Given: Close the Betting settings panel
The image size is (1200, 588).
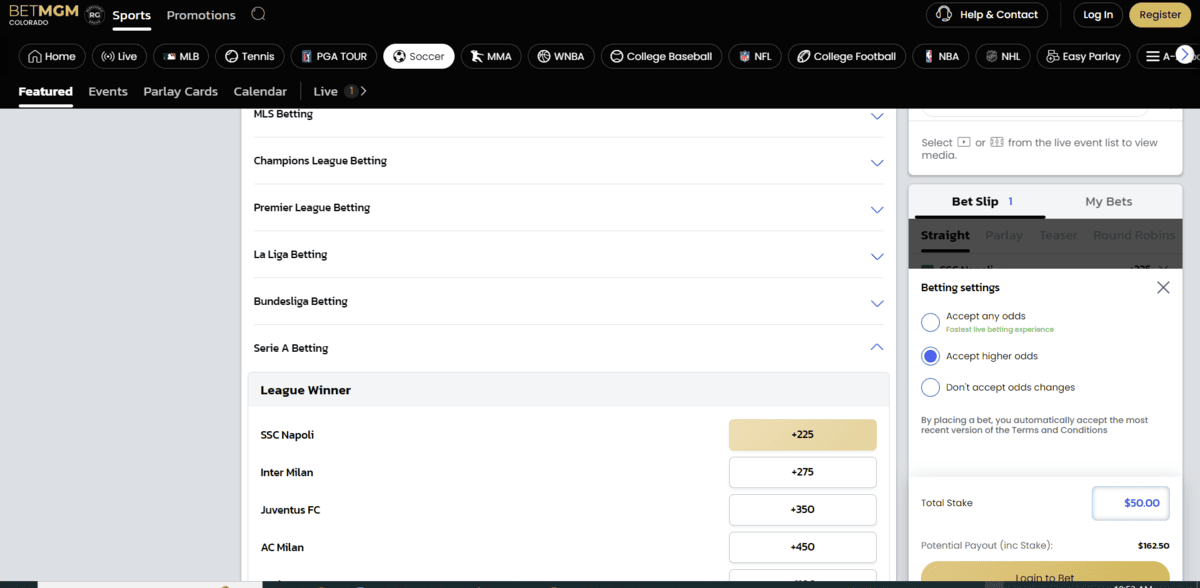Looking at the screenshot, I should coord(1163,287).
